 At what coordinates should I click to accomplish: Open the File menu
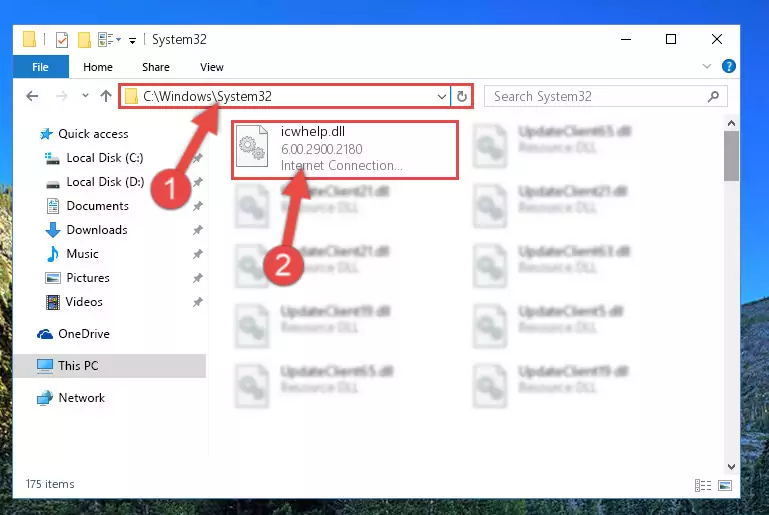[x=41, y=67]
